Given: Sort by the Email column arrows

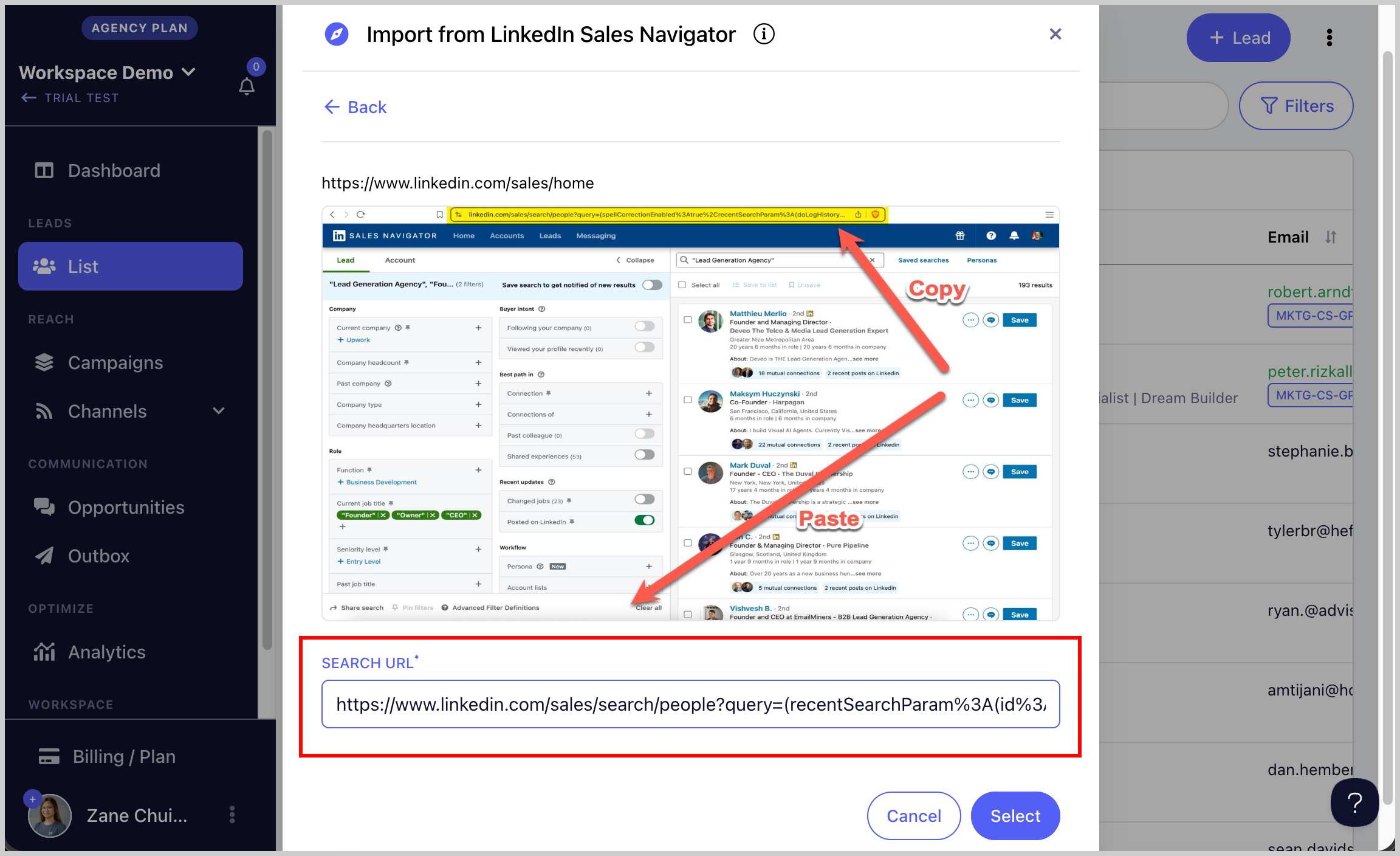Looking at the screenshot, I should pos(1331,237).
